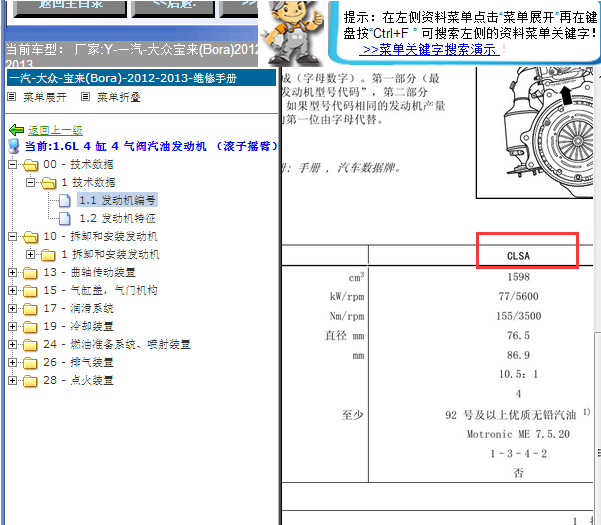Expand the 24 - 燃油准备系统 node
601x525 pixels.
tap(12, 345)
